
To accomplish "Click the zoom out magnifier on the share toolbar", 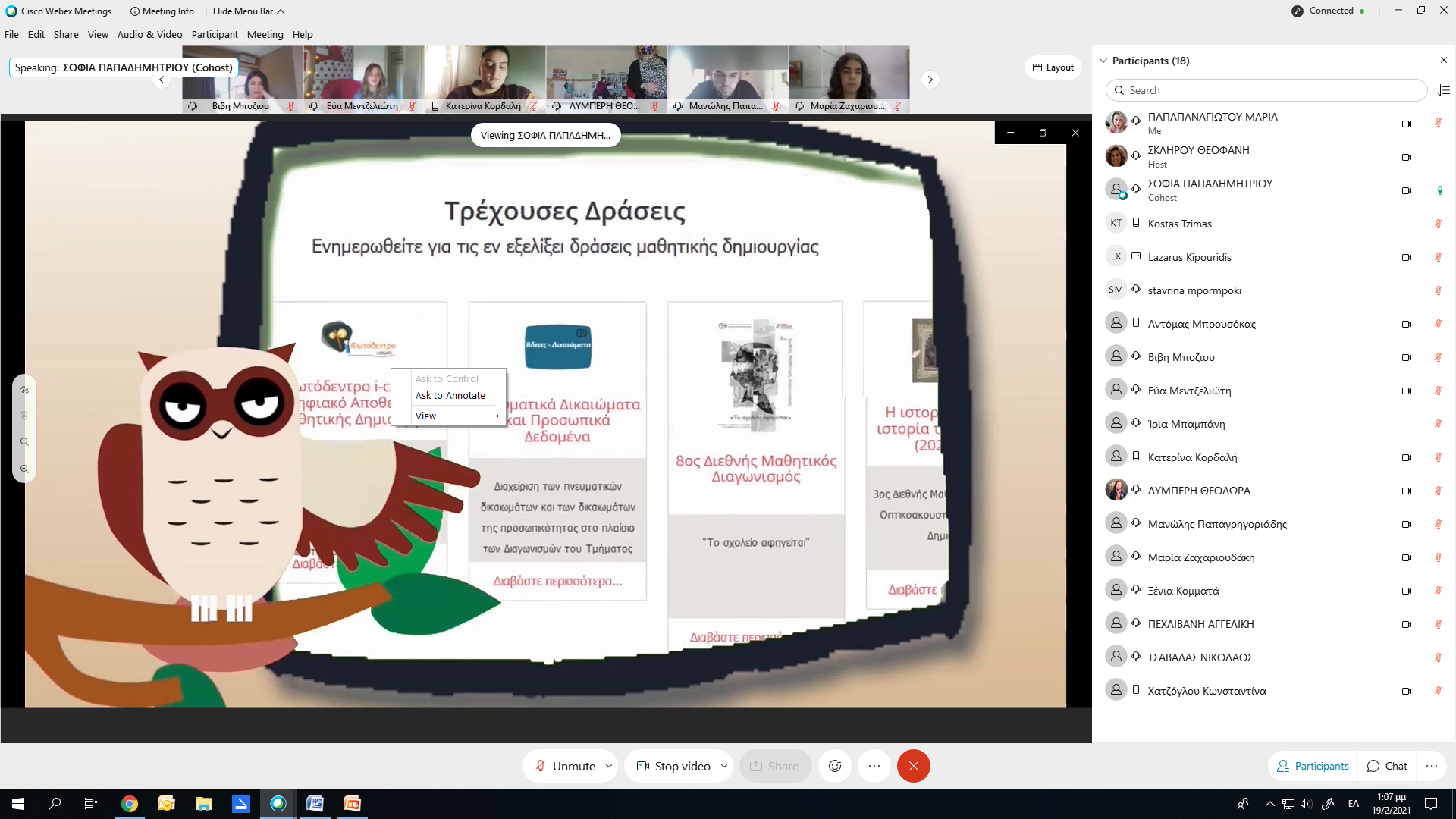I will [24, 469].
